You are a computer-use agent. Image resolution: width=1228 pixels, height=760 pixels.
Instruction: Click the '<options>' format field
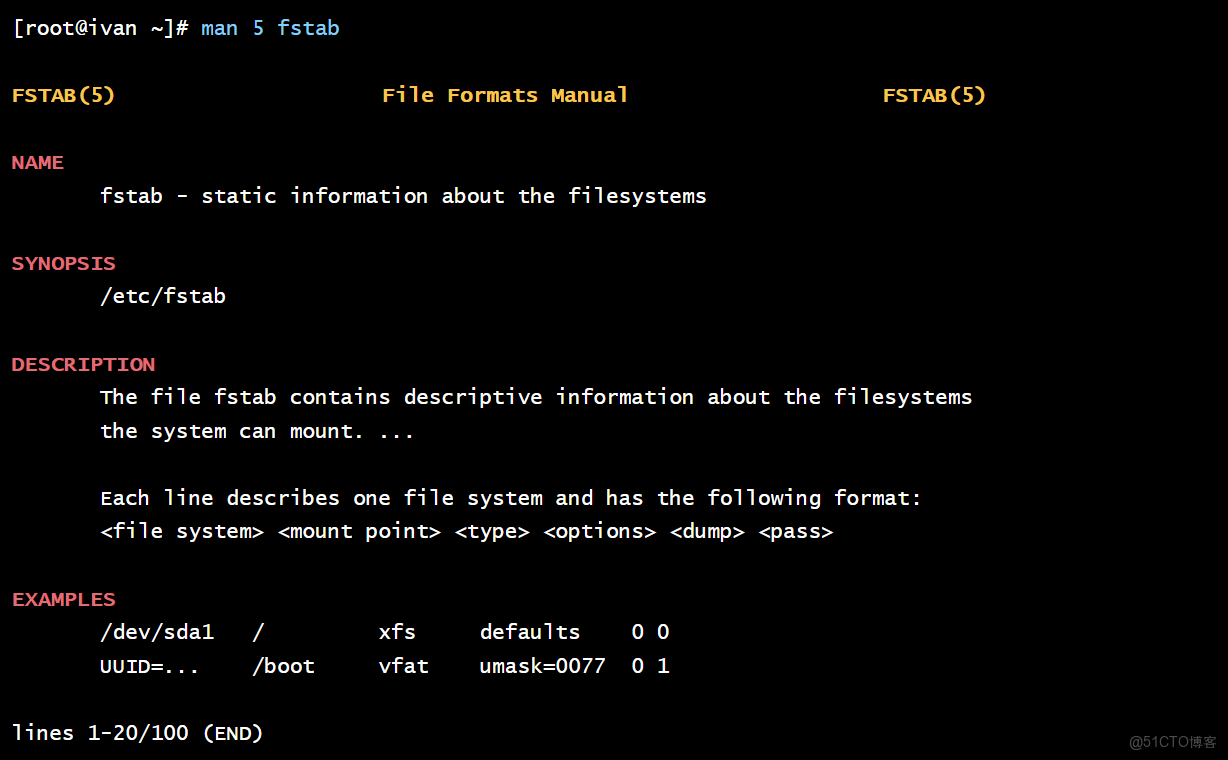pyautogui.click(x=600, y=532)
